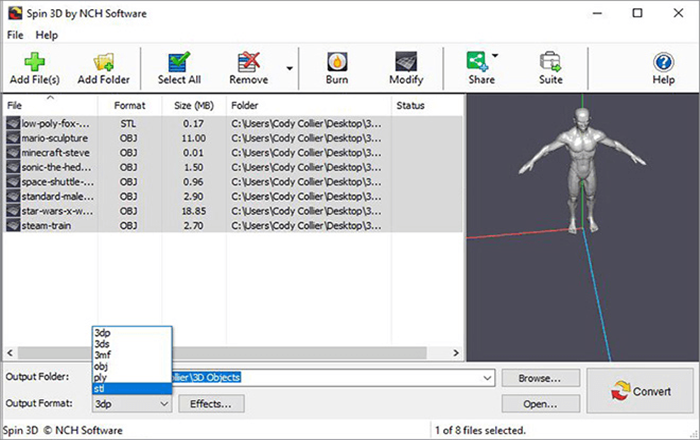700x440 pixels.
Task: Choose stl in the format list
Action: (132, 389)
